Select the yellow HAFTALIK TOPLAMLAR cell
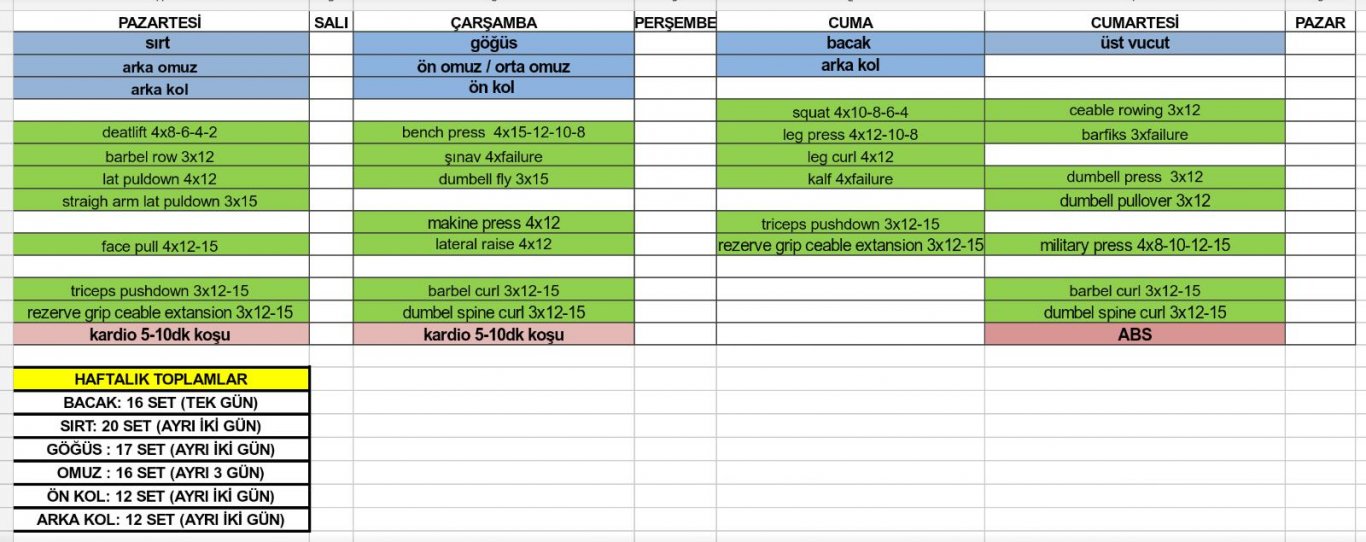 [x=161, y=379]
